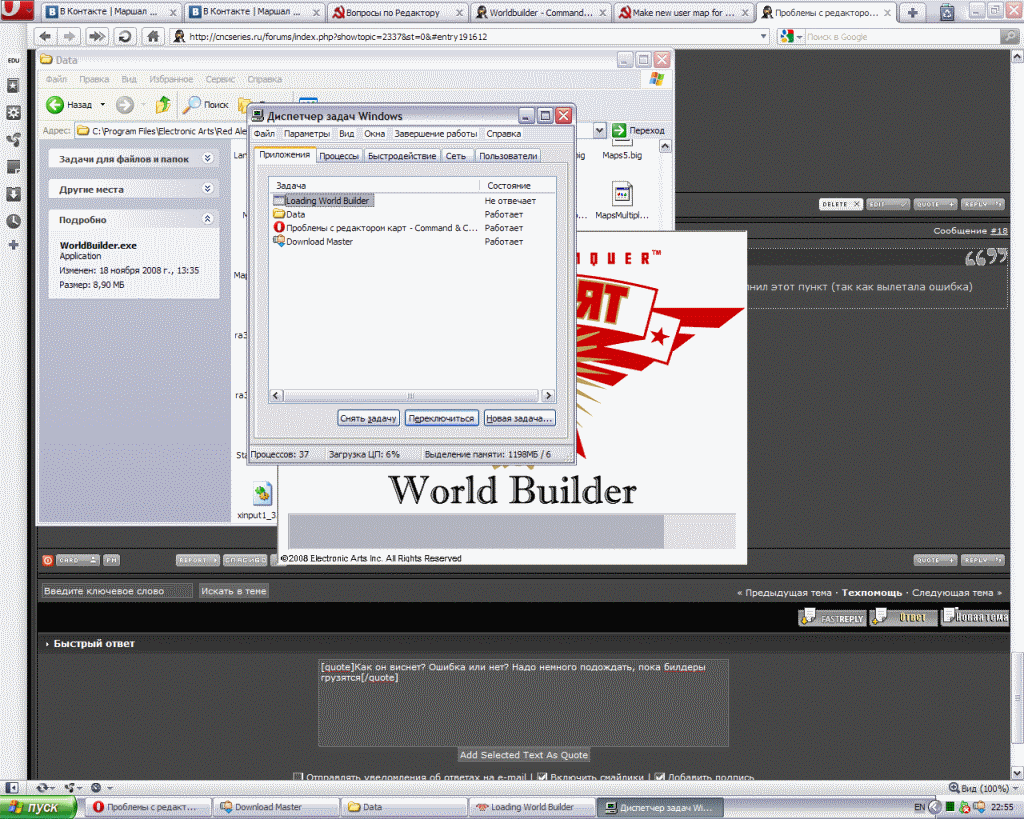Click the 'пуск' Start button

[x=38, y=807]
